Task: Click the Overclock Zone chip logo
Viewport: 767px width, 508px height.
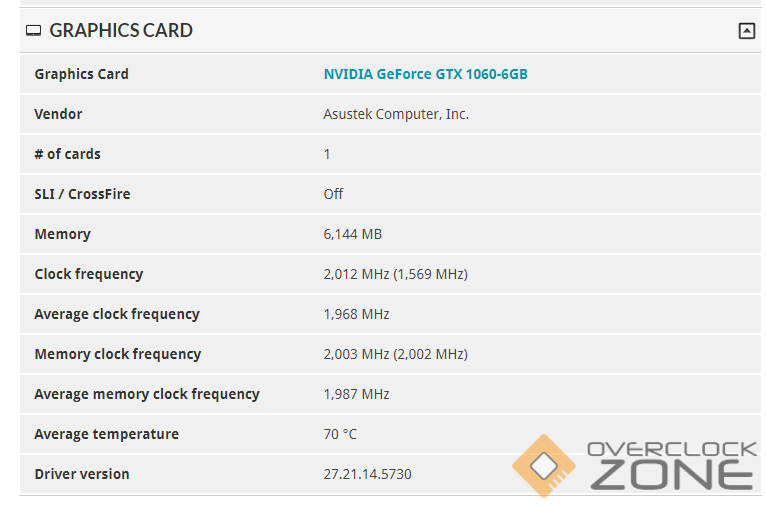Action: tap(545, 466)
